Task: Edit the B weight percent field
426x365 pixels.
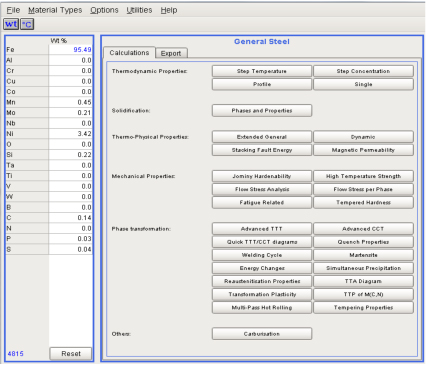Action: (70, 207)
